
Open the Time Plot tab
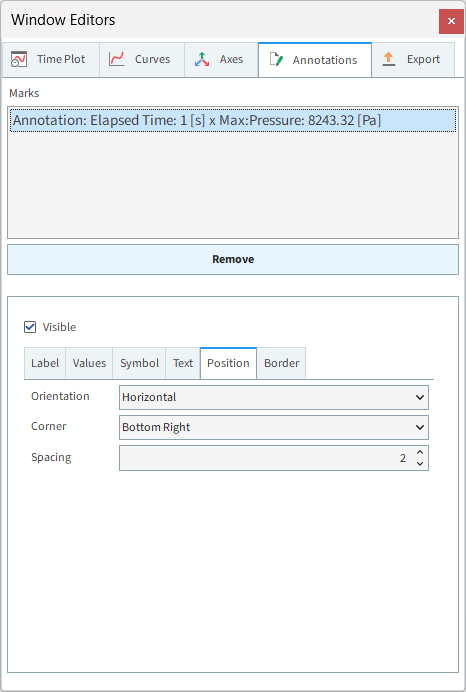point(50,60)
